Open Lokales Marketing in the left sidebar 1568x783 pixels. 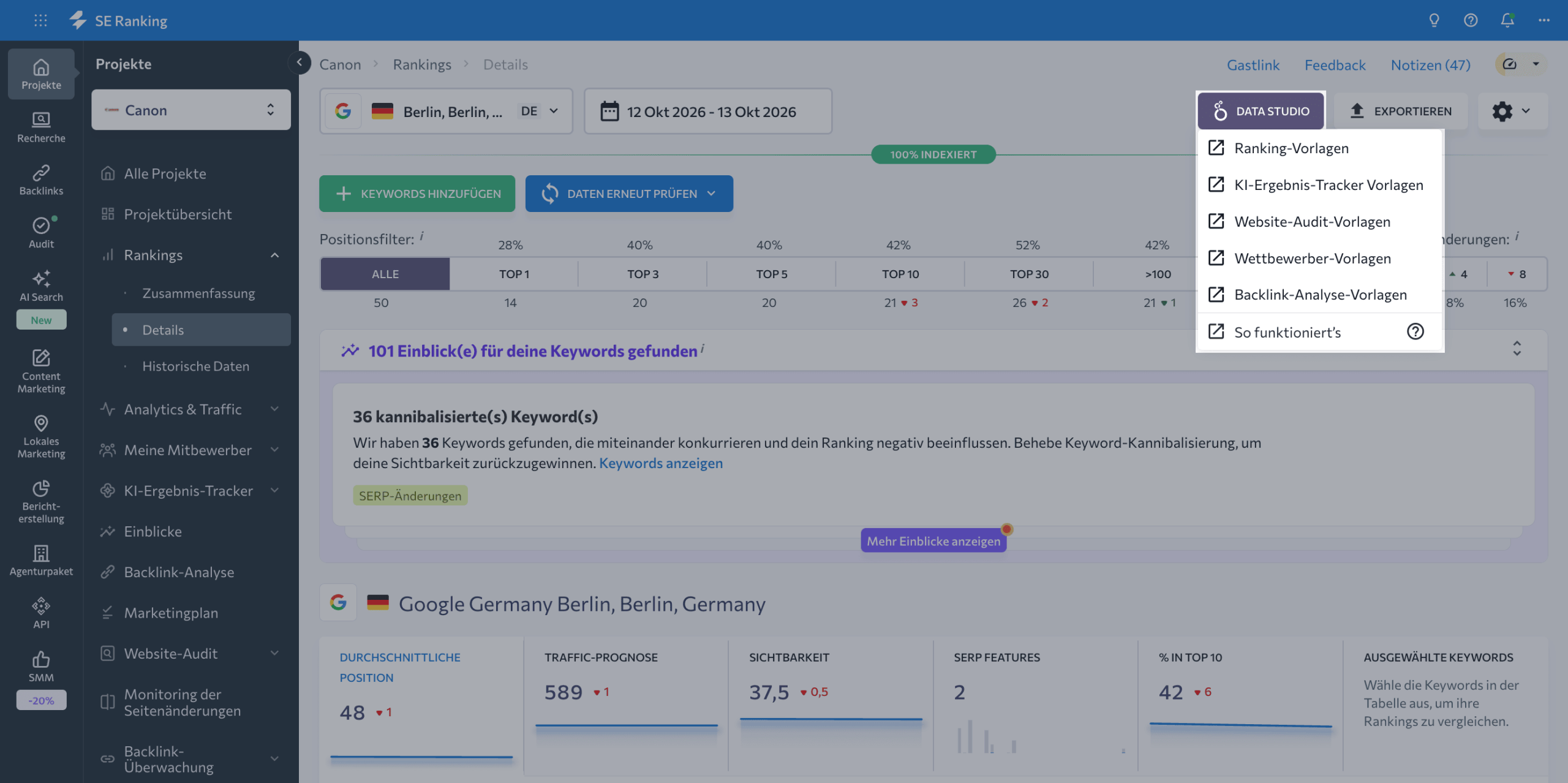[x=41, y=436]
